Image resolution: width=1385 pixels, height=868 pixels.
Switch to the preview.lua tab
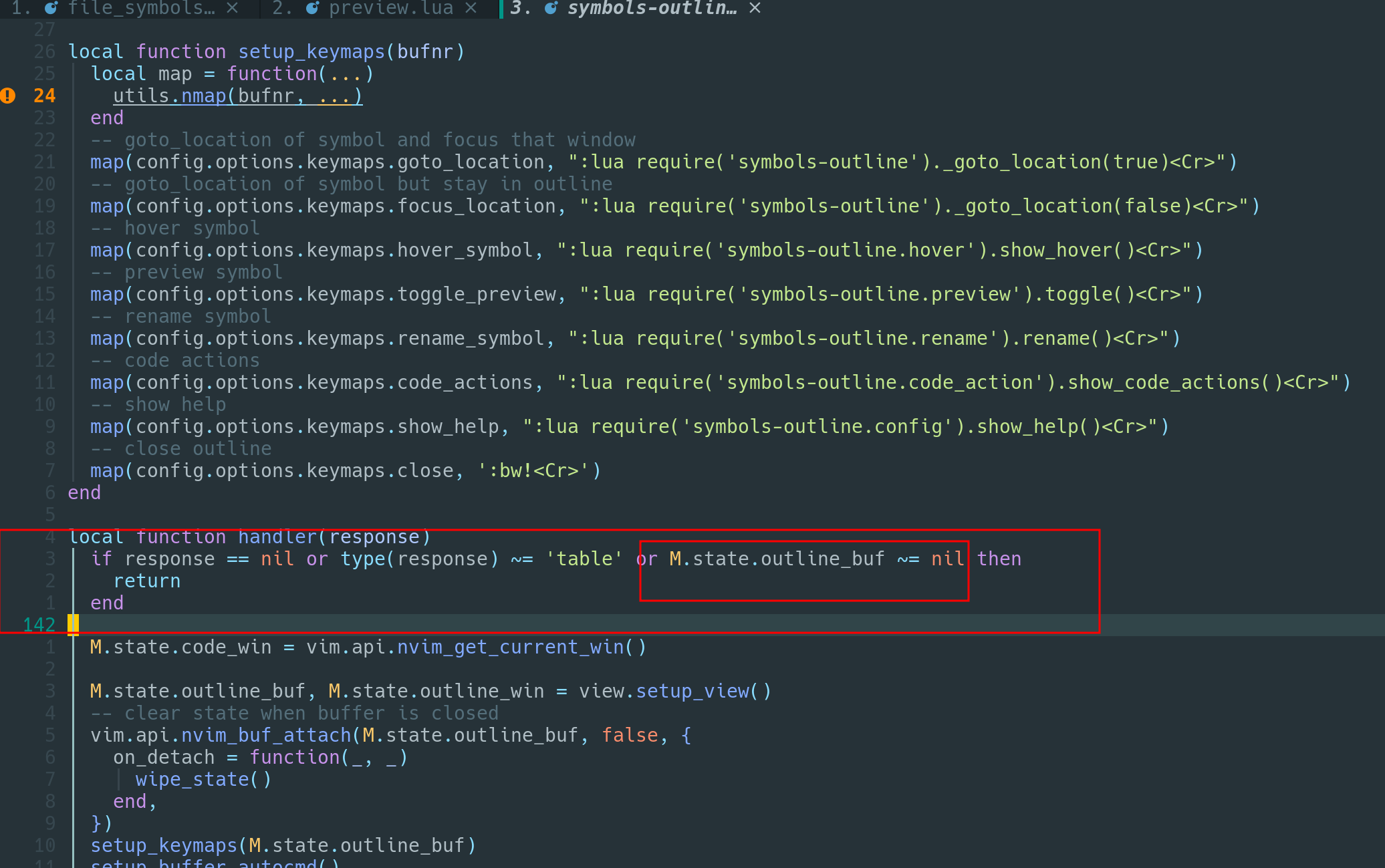click(x=390, y=8)
